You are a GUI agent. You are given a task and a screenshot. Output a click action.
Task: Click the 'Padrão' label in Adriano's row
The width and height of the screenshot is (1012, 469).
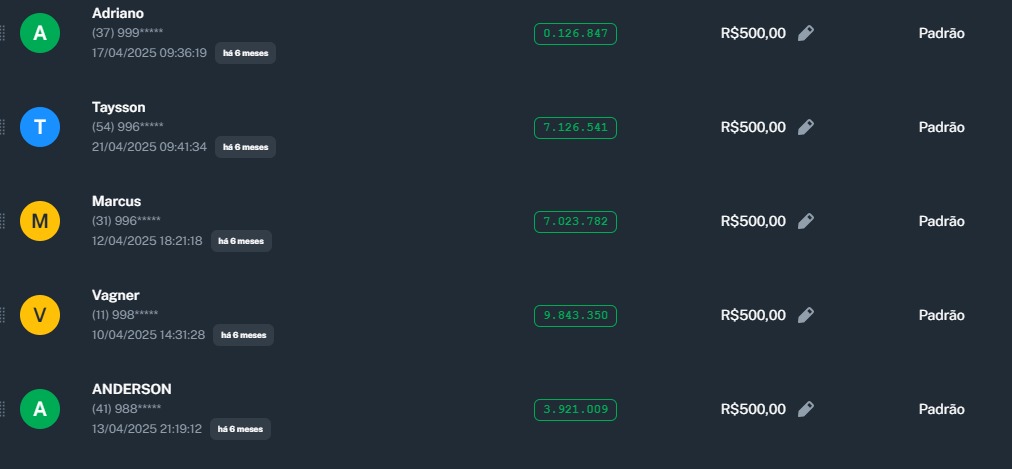(941, 33)
